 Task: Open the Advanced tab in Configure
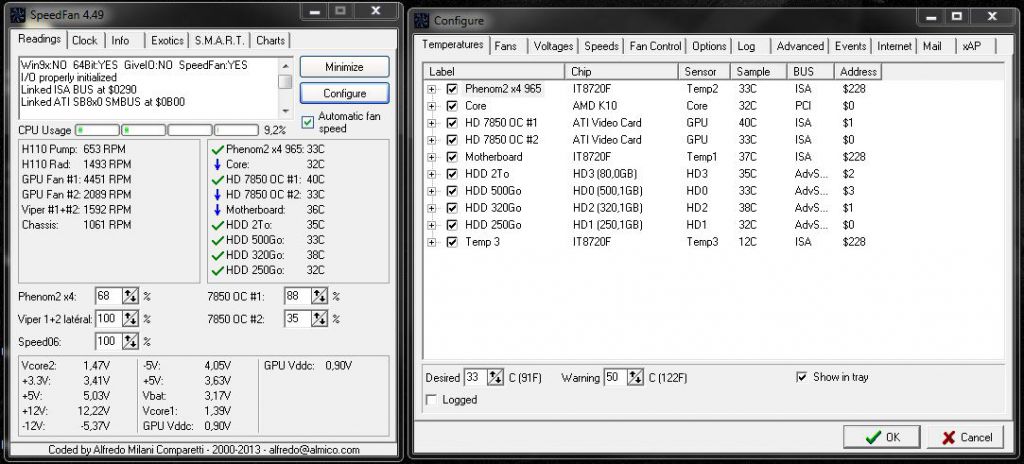click(x=800, y=46)
